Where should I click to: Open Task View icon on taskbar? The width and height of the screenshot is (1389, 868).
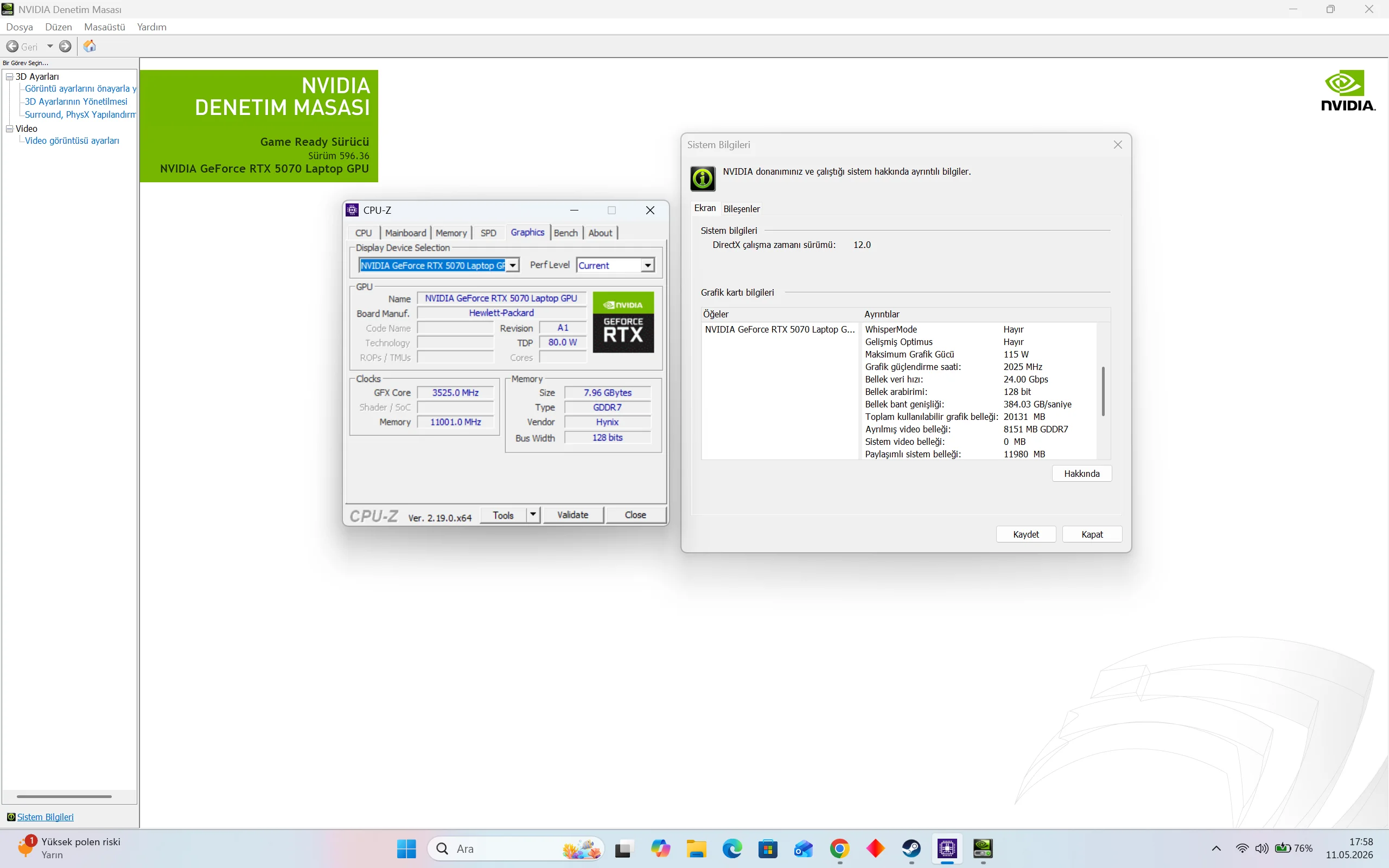click(x=624, y=848)
